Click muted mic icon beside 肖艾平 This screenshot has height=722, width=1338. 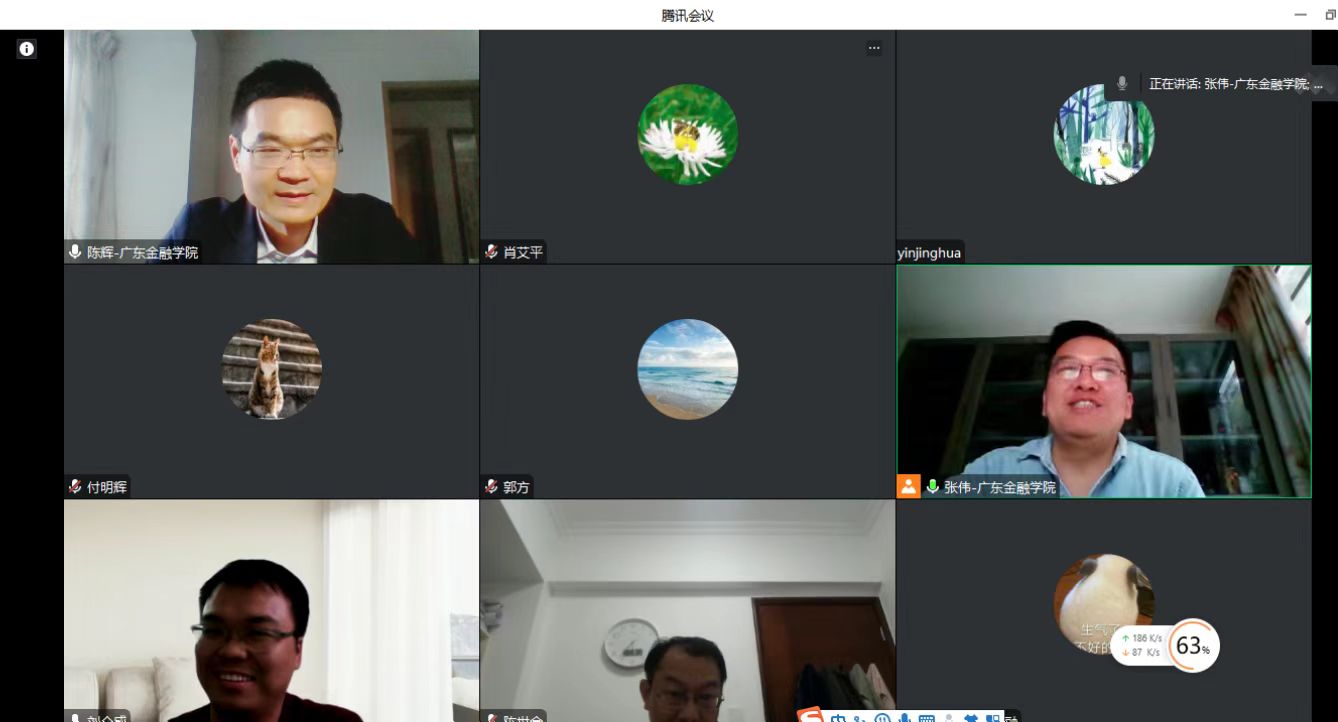(491, 252)
